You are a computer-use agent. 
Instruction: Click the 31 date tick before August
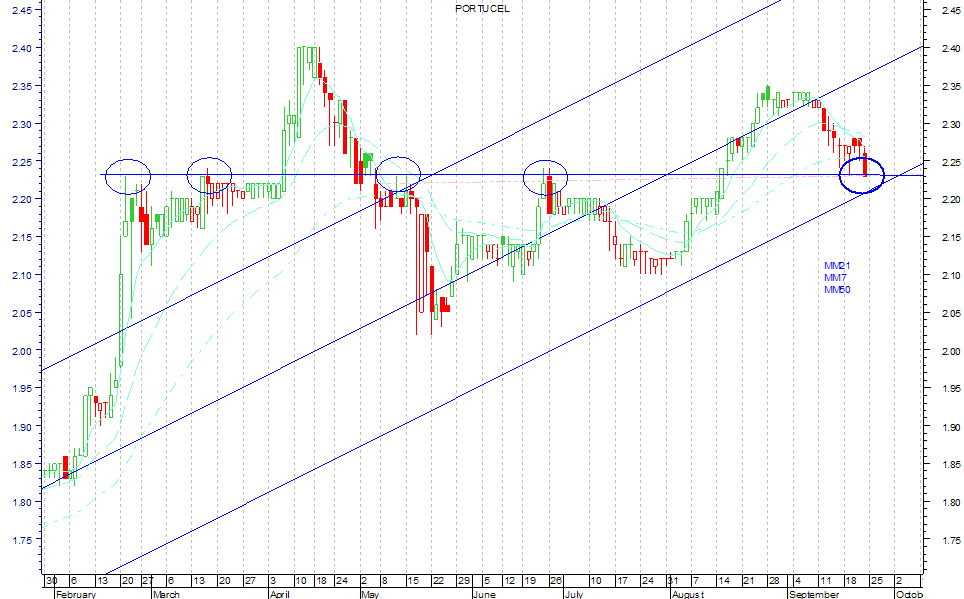pos(674,581)
